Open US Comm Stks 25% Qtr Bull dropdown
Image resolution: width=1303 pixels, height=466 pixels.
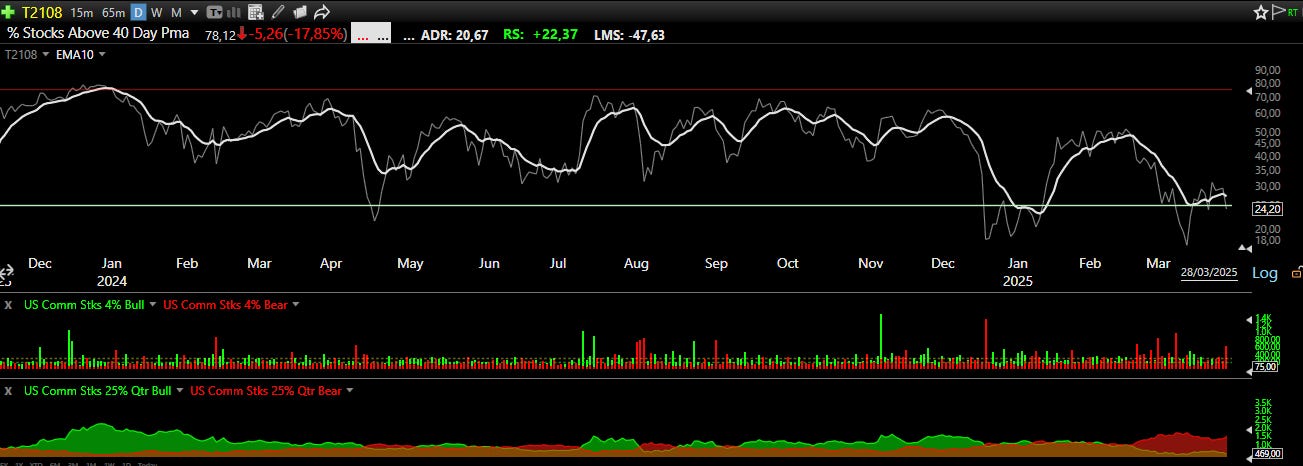click(x=182, y=391)
